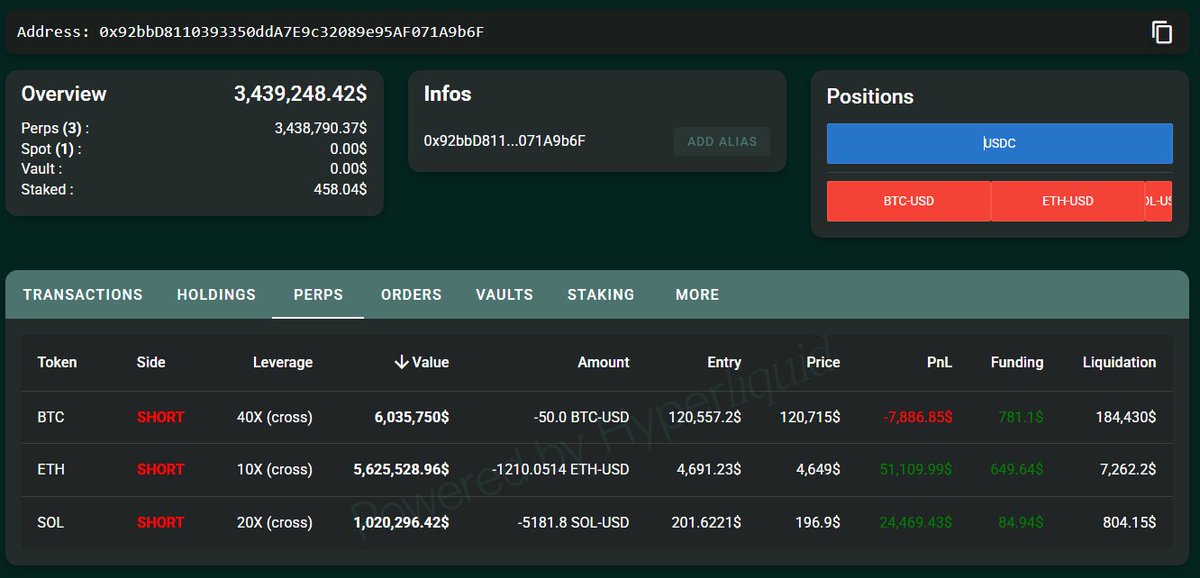Click the Price column header
The image size is (1200, 578).
coord(823,362)
